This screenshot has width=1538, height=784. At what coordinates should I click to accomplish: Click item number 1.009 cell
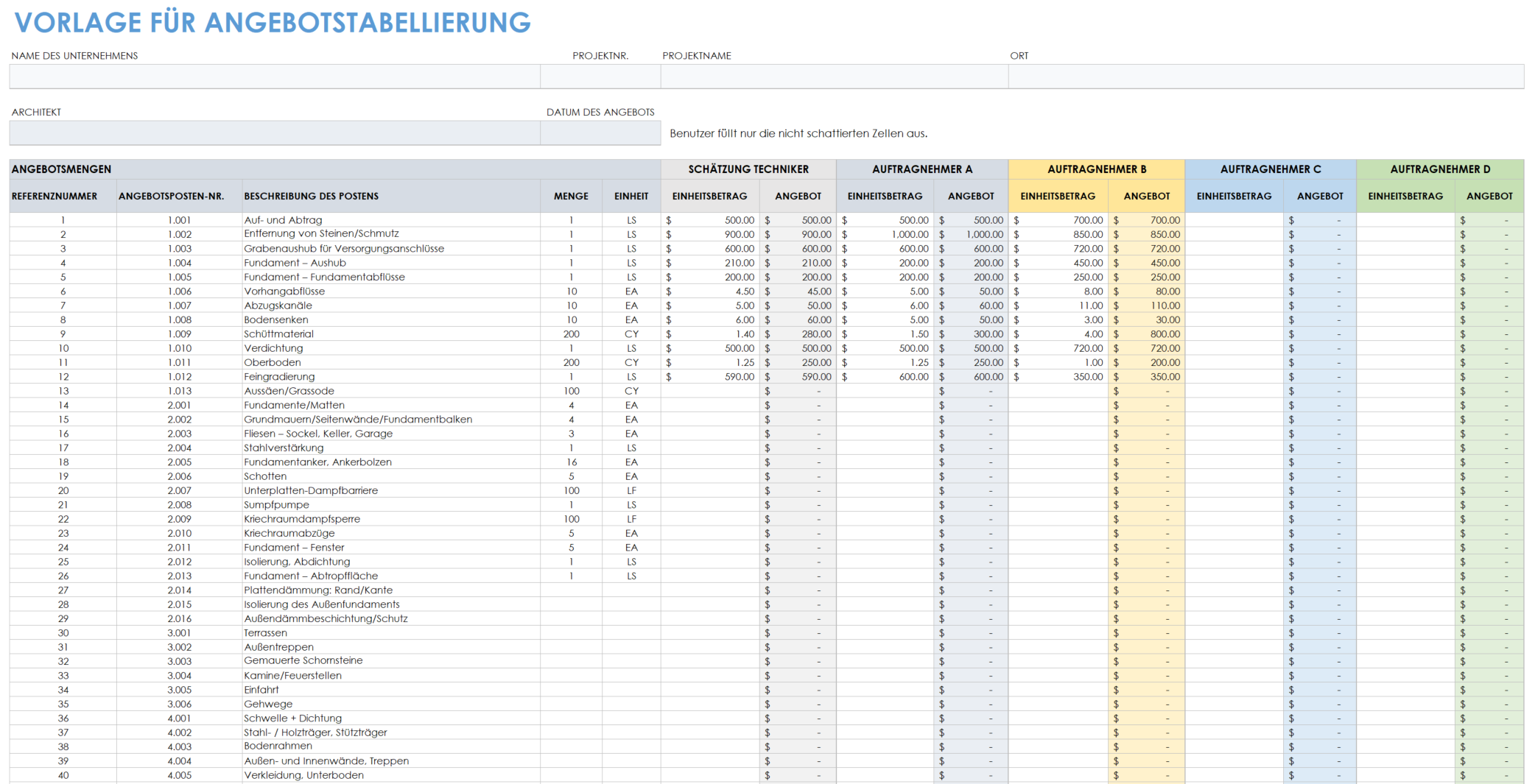click(x=179, y=334)
